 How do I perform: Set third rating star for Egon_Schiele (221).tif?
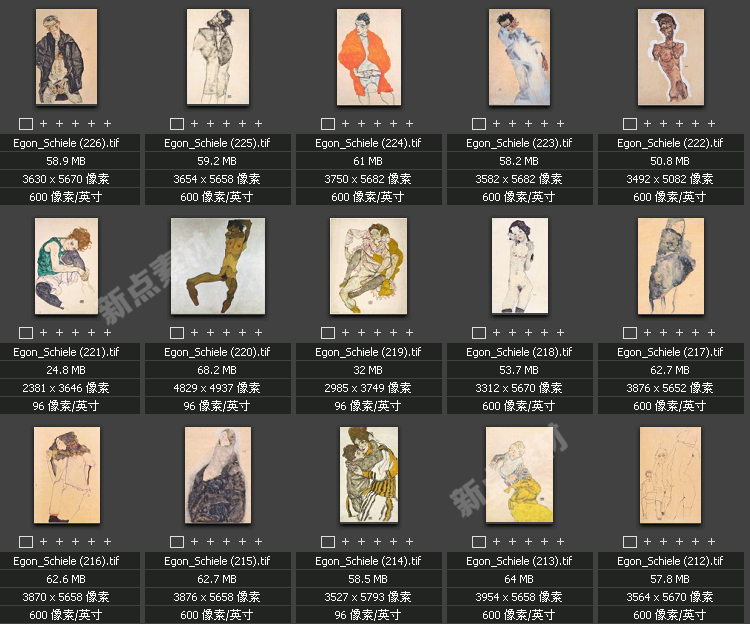click(x=76, y=332)
